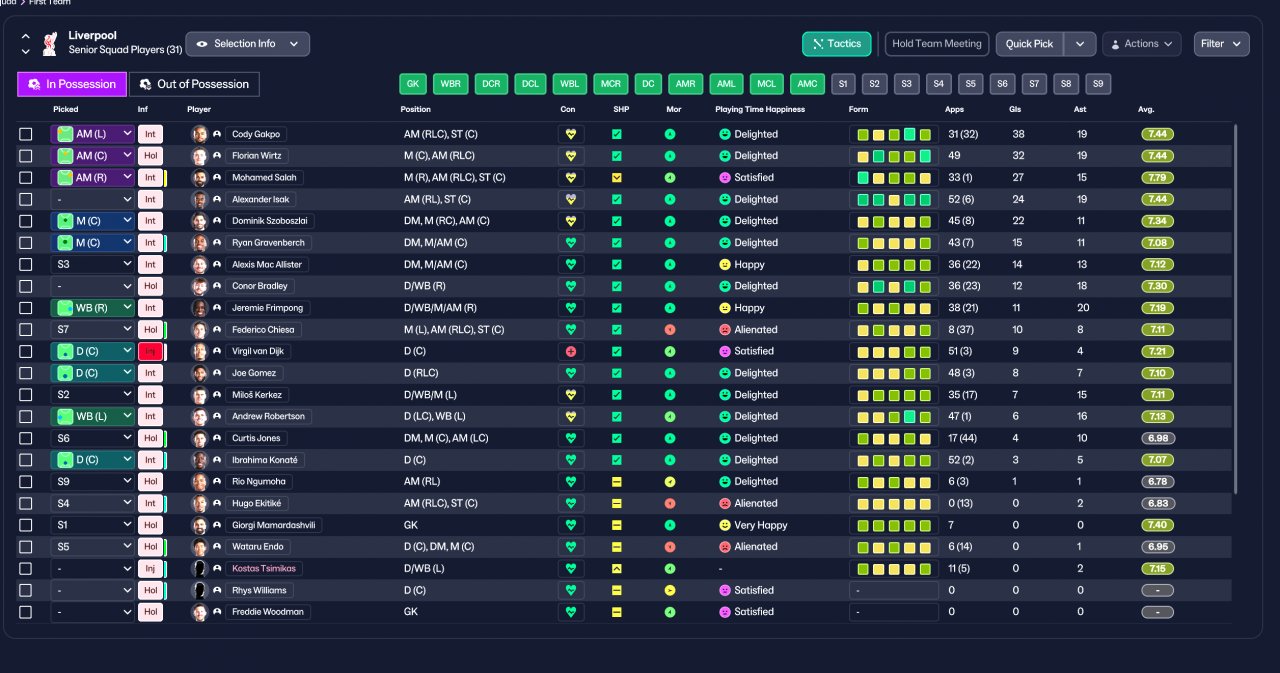Check the box next to Freddie Woodman's row
Screen dimensions: 1280x673
click(x=26, y=612)
